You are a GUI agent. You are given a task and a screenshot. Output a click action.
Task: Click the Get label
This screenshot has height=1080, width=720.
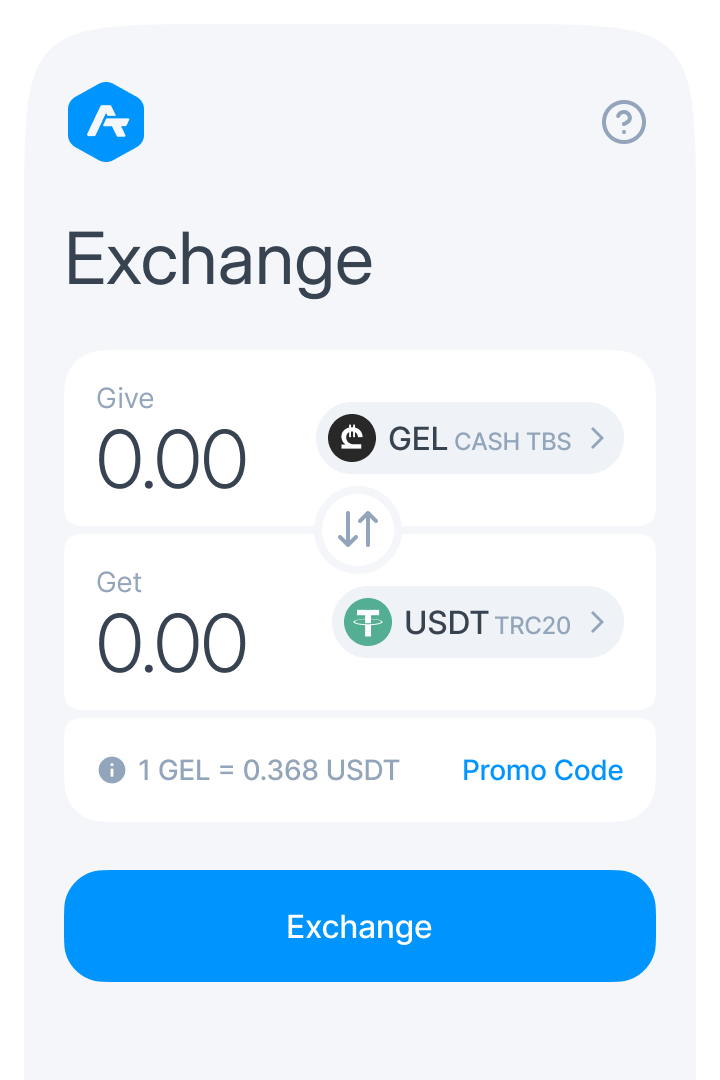119,582
